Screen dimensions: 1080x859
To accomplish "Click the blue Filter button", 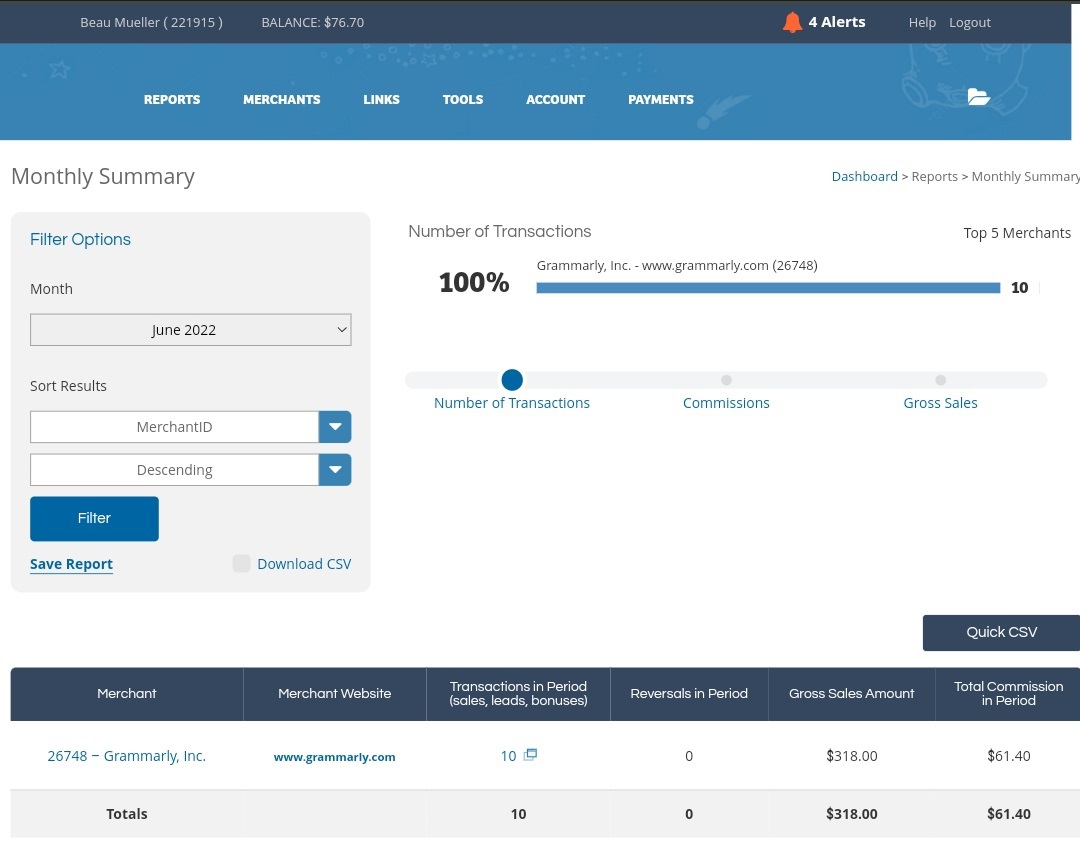I will [x=94, y=519].
